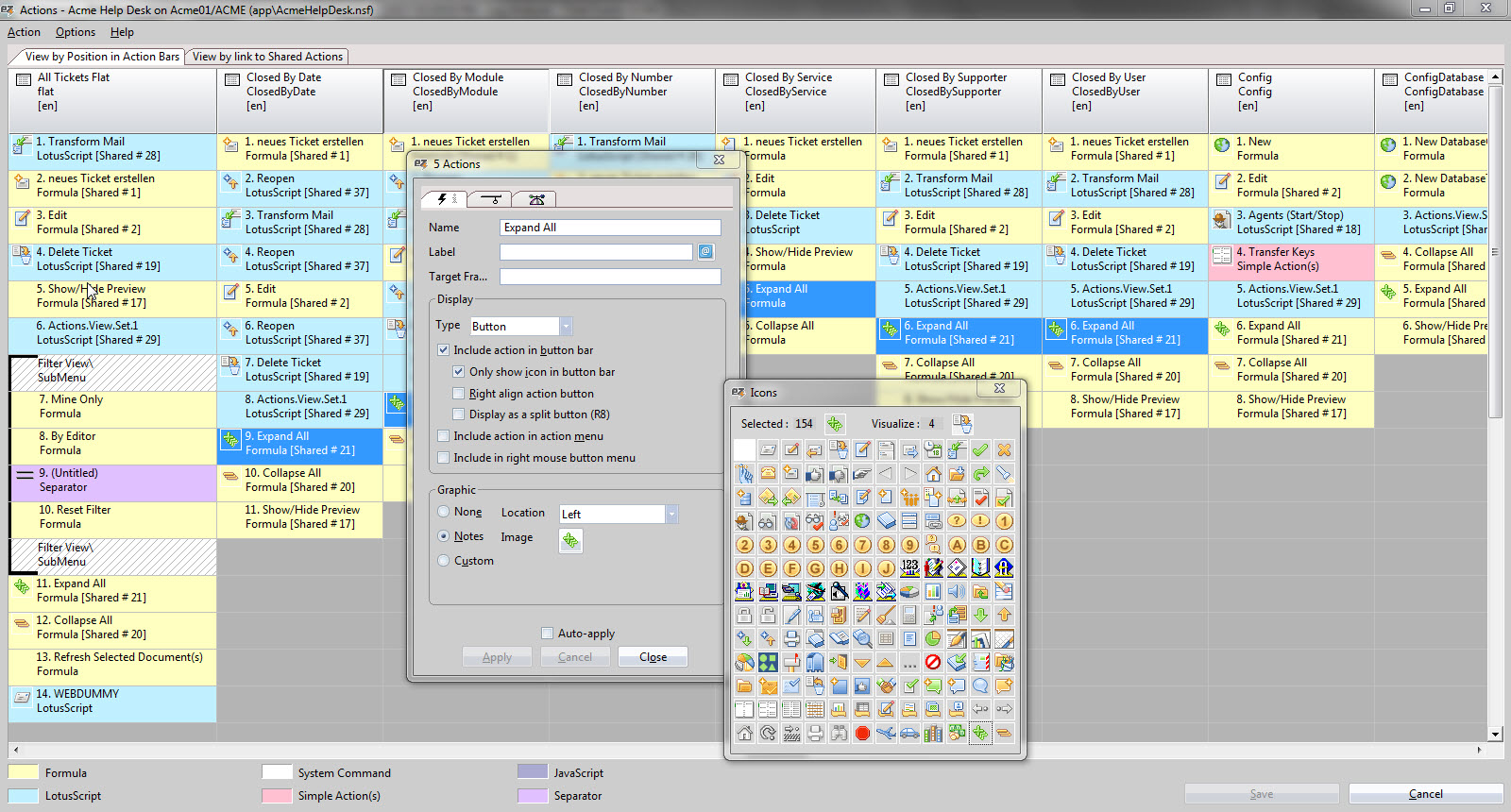Viewport: 1511px width, 812px height.
Task: Click the Simple Action(s) pink legend swatch
Action: point(277,795)
